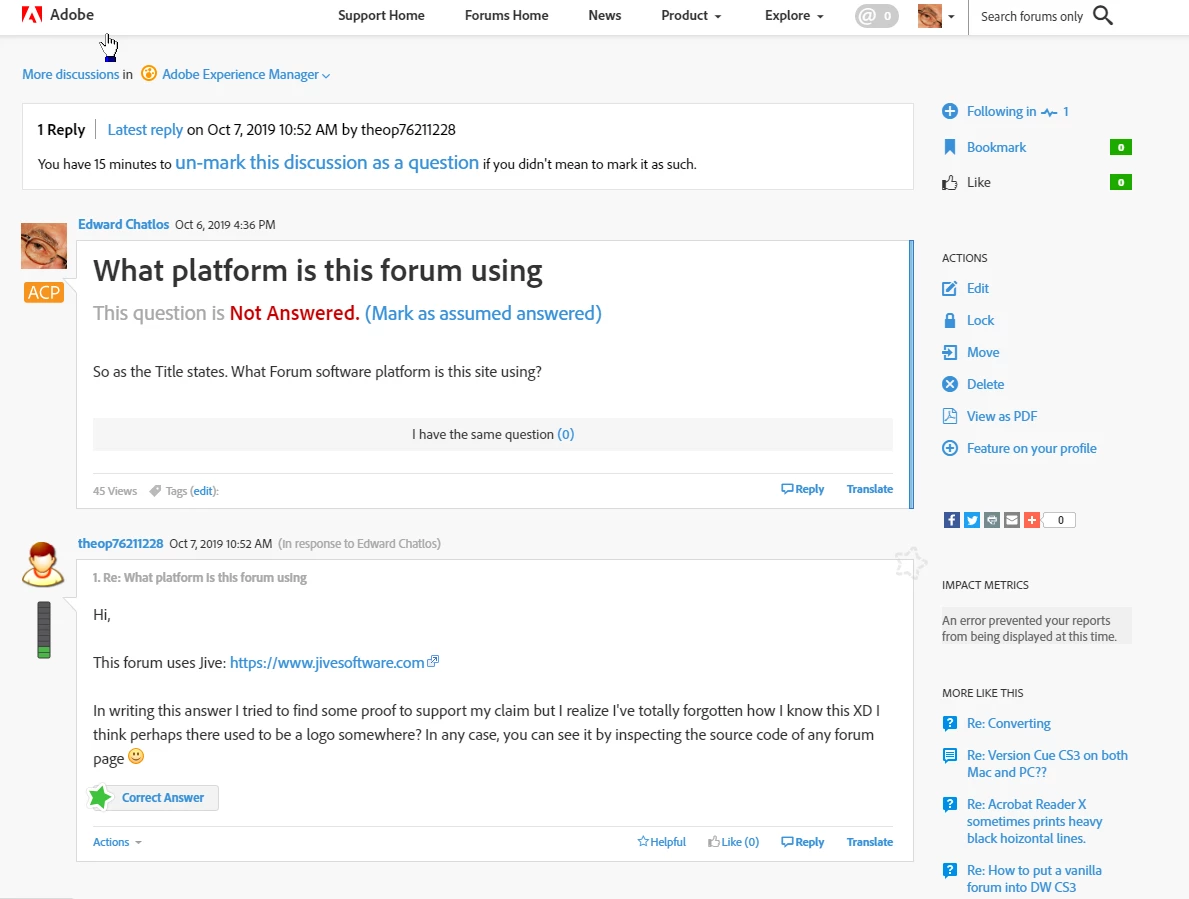Click the @ mentions notification badge
This screenshot has width=1189, height=899.
tap(877, 16)
